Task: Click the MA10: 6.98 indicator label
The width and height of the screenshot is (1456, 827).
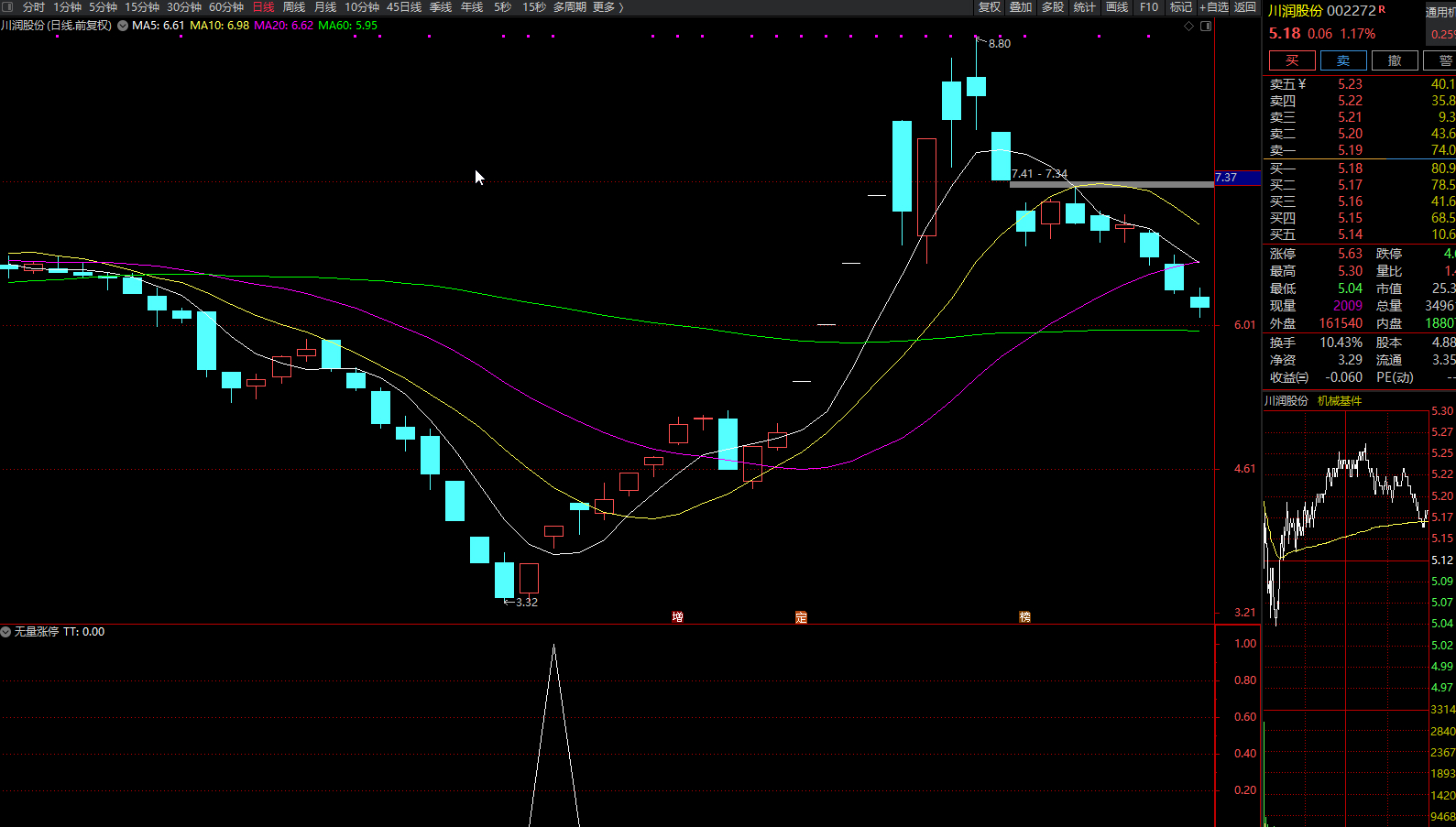Action: coord(220,26)
